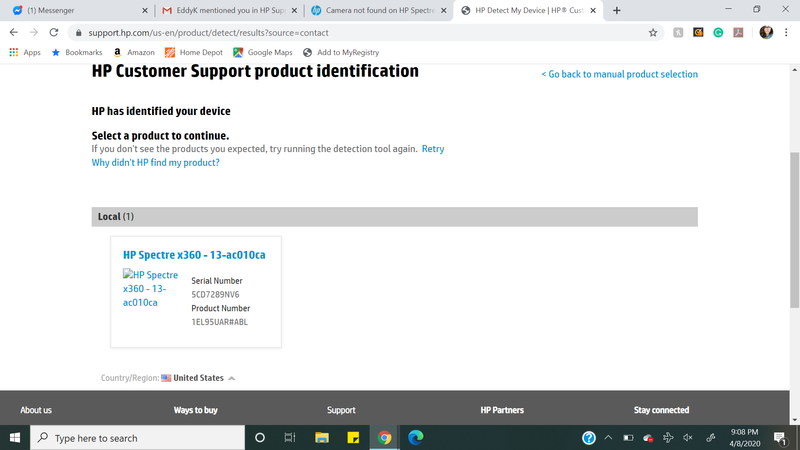The height and width of the screenshot is (450, 800).
Task: Click the HP Support Assistant question mark icon
Action: (x=589, y=438)
